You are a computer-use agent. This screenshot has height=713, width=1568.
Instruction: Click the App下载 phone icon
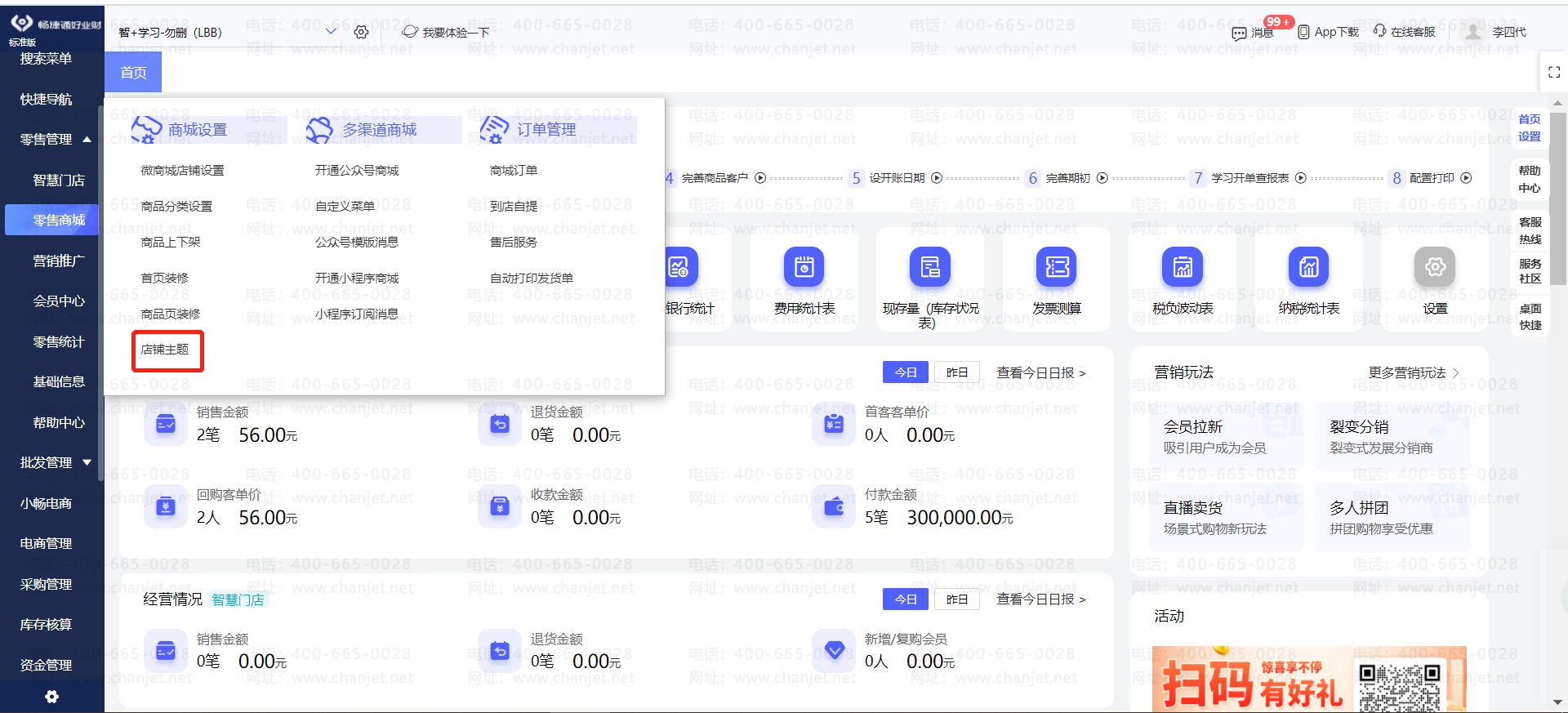point(1303,32)
